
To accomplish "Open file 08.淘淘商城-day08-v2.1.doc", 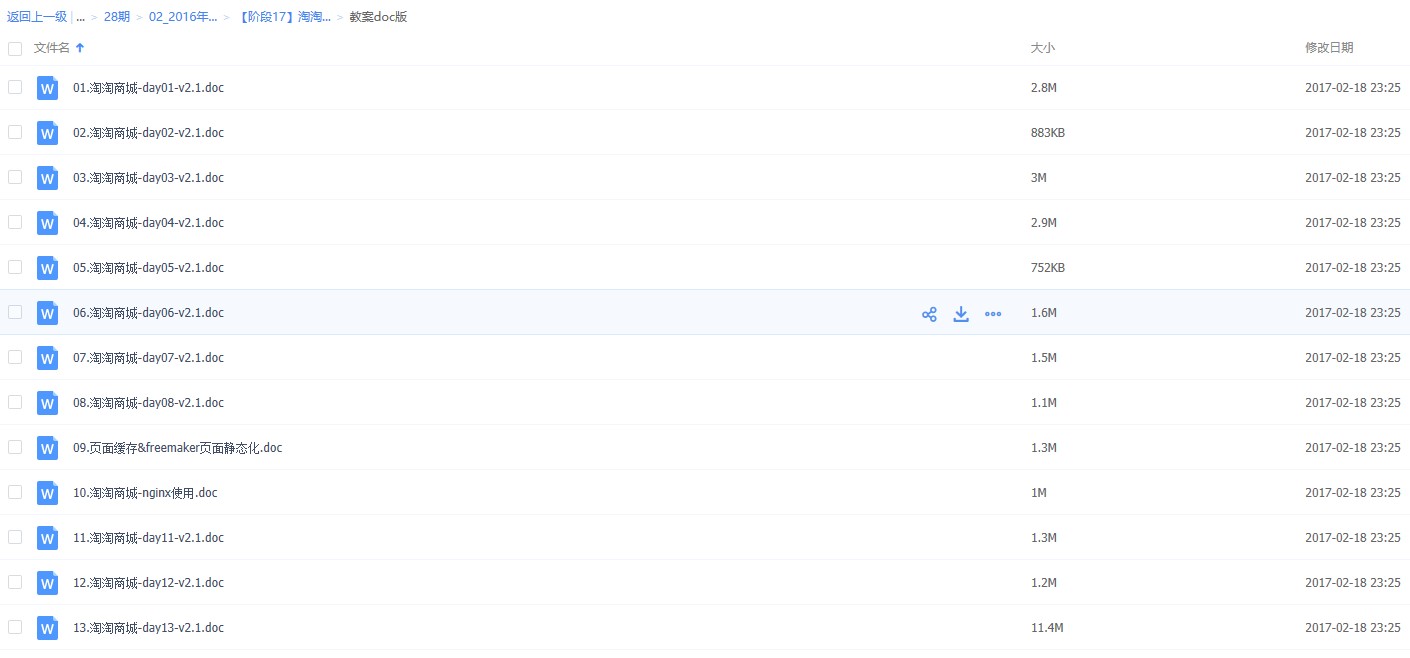I will [x=148, y=403].
